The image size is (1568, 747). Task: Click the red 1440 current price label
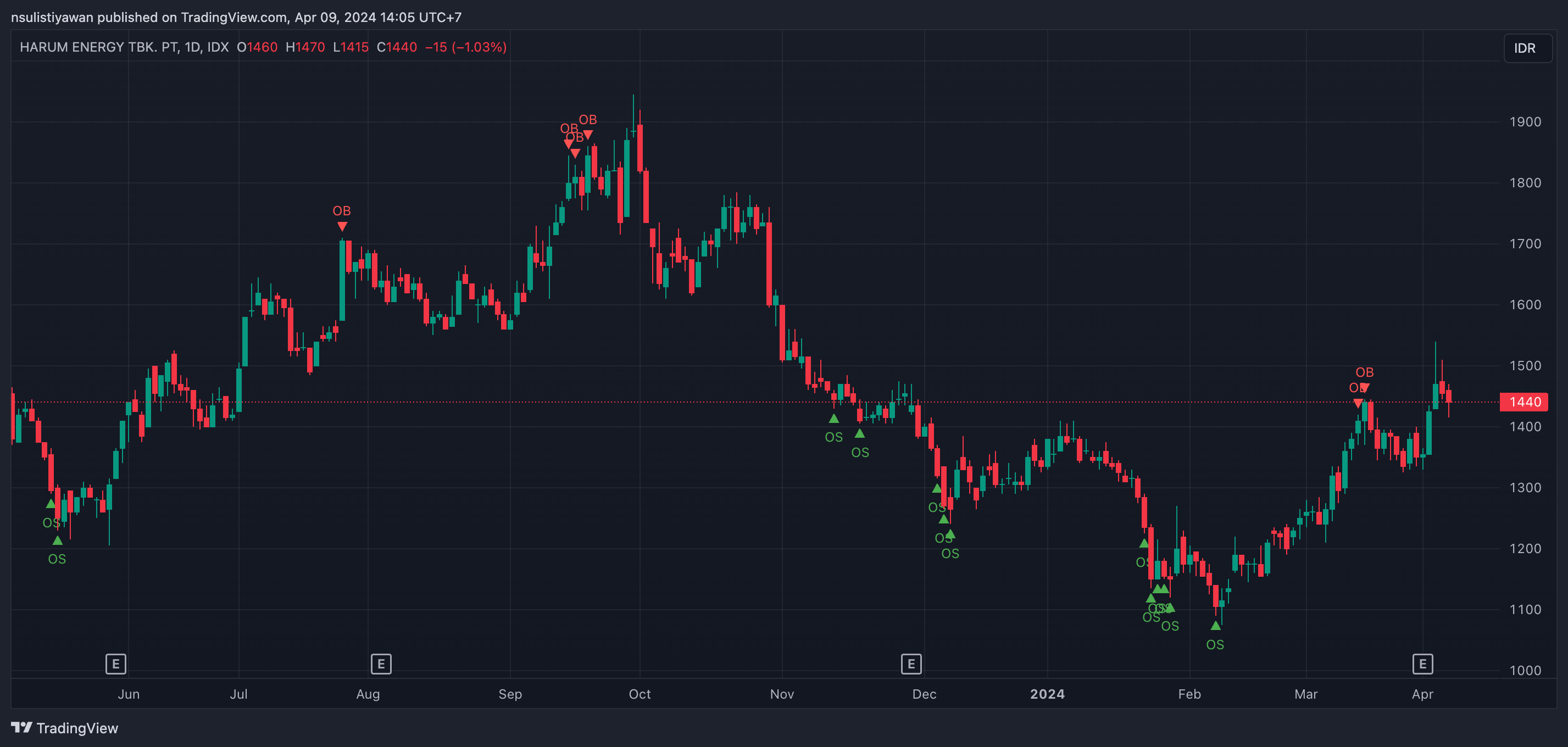(x=1525, y=402)
